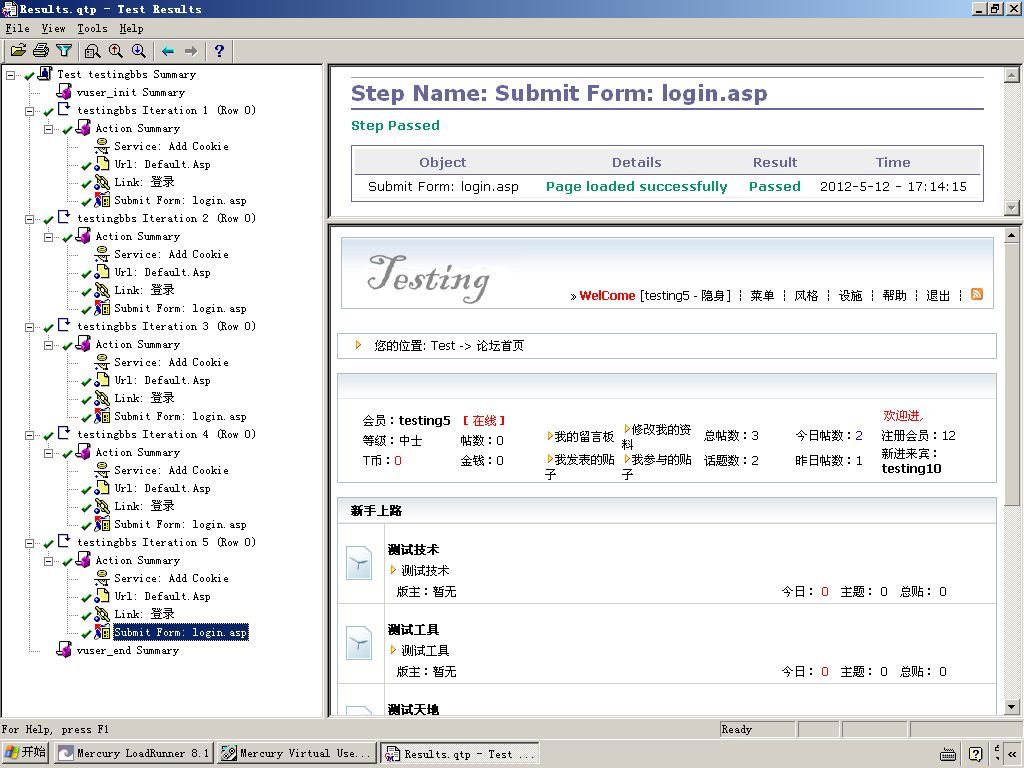Select the vuser_end Summary icon
Screen dimensions: 1024x768
tap(64, 650)
